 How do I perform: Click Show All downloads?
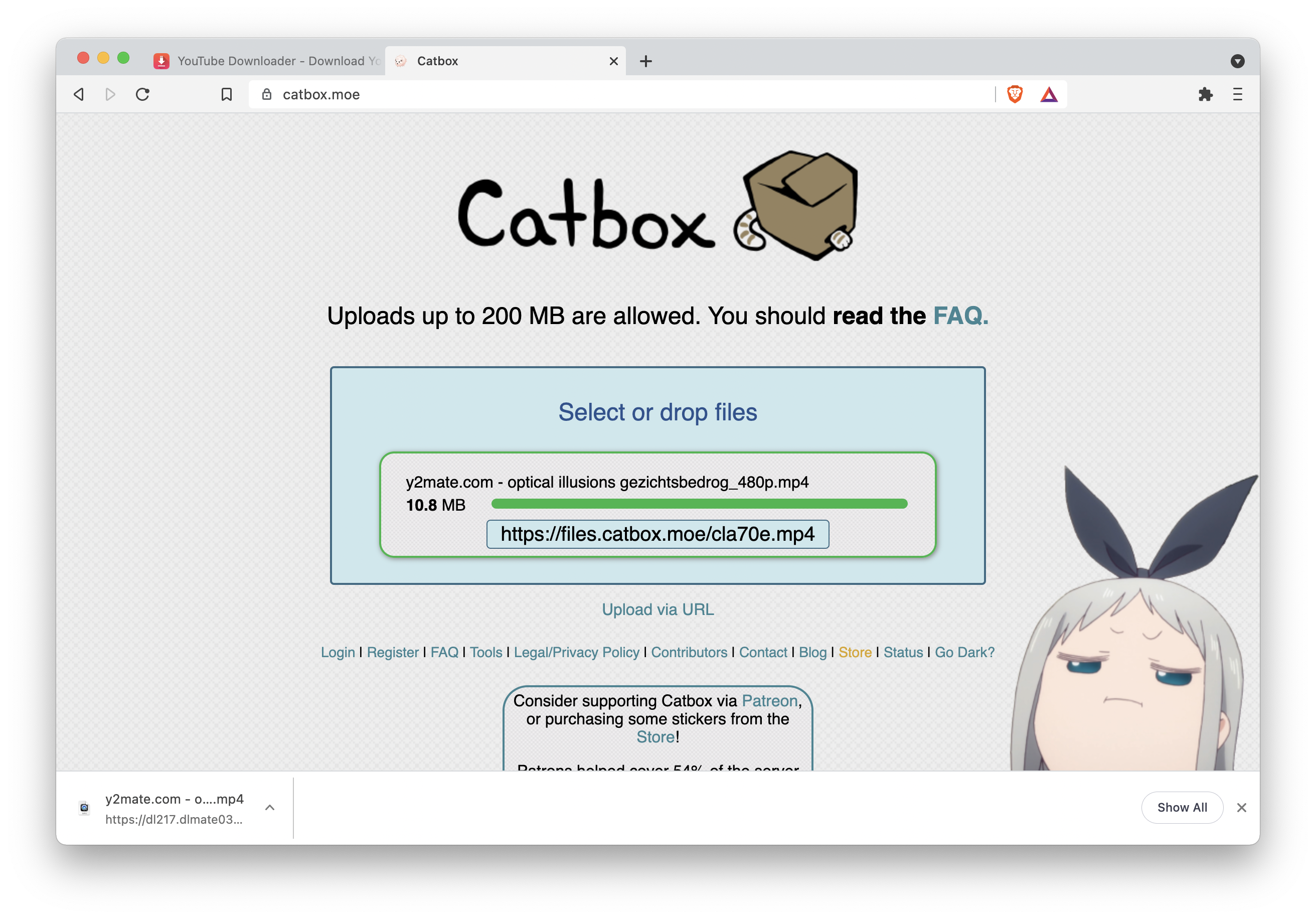pyautogui.click(x=1182, y=807)
